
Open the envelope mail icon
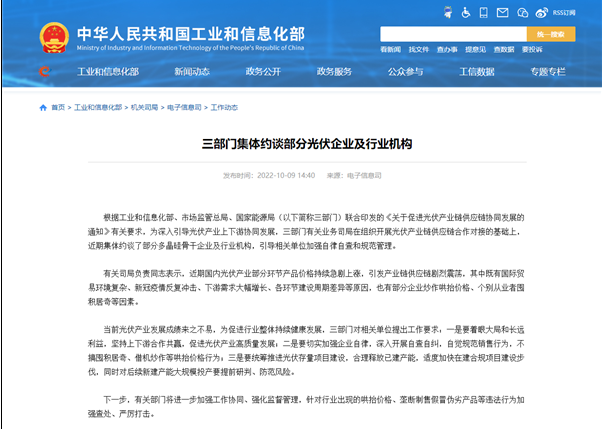pos(503,13)
